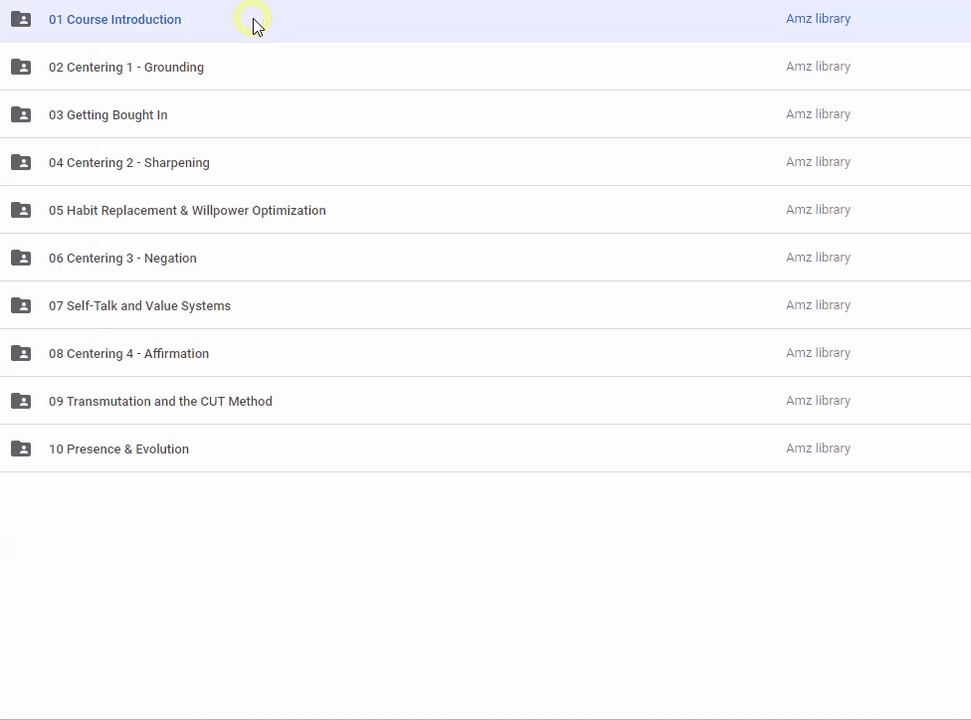Click Amz library owner in 06 Centering 3 row
This screenshot has width=971, height=720.
click(x=818, y=258)
